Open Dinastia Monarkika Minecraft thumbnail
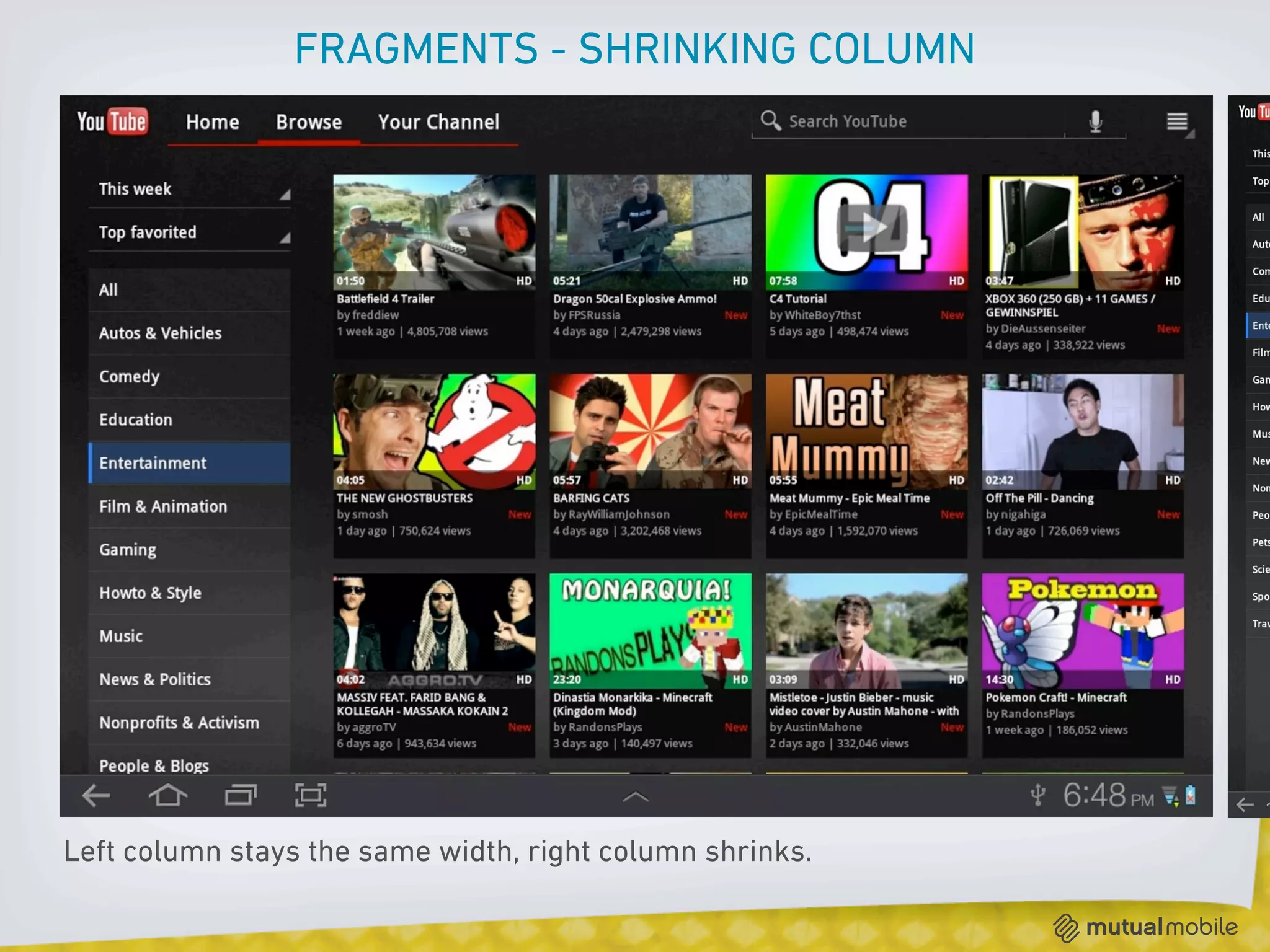This screenshot has width=1270, height=952. (x=651, y=631)
